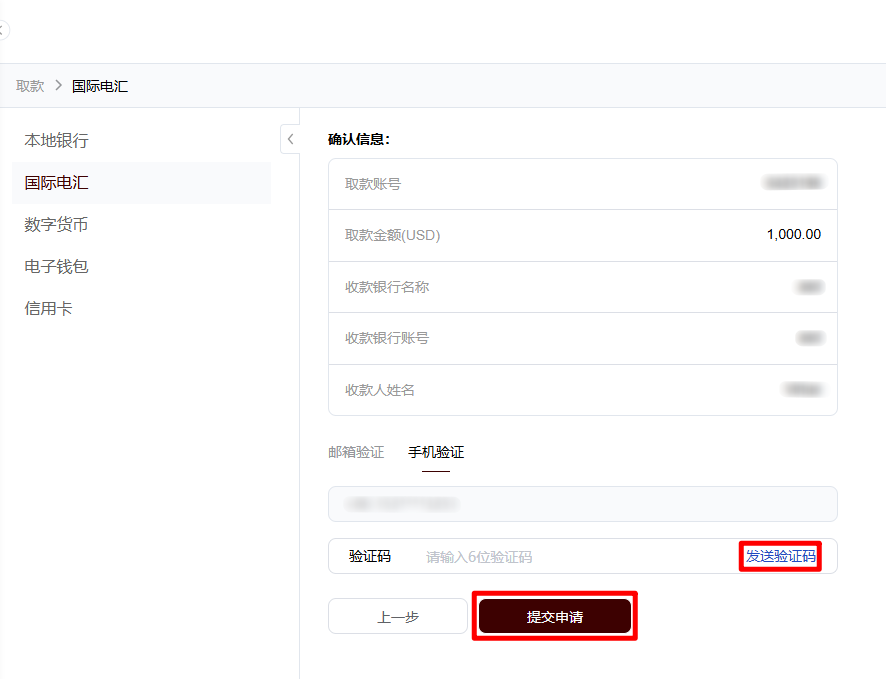The image size is (886, 679).
Task: Submit with 提交申请 button
Action: coord(555,616)
